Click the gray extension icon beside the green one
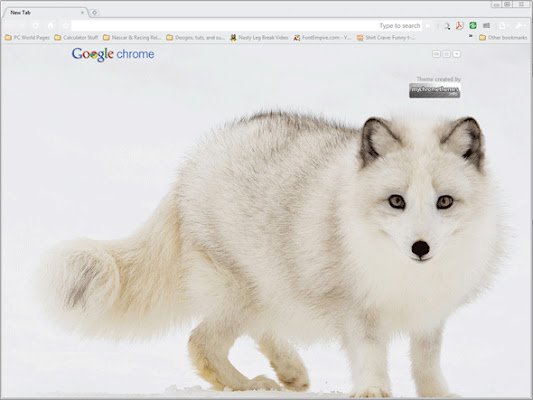 click(x=486, y=25)
